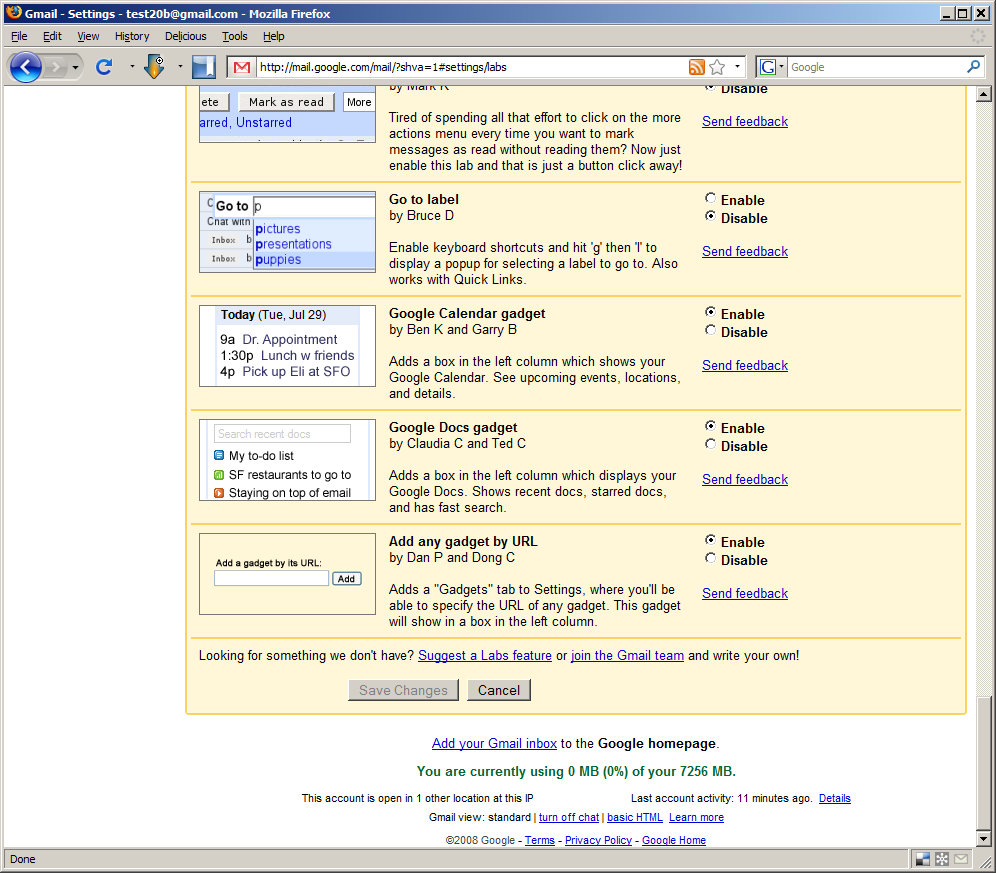The height and width of the screenshot is (873, 996).
Task: Click the grey snowflake-like status bar icon
Action: 942,859
